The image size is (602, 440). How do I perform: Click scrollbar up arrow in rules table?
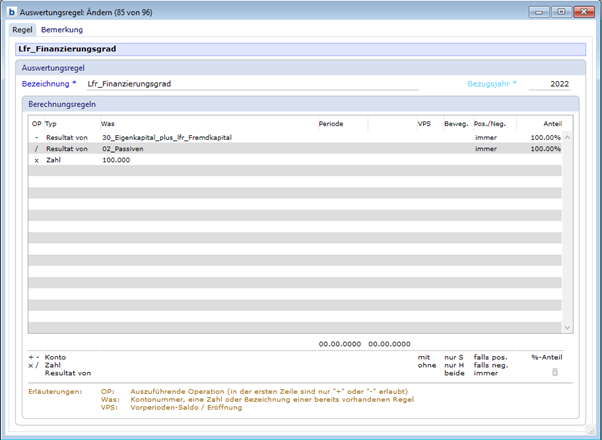pyautogui.click(x=567, y=137)
